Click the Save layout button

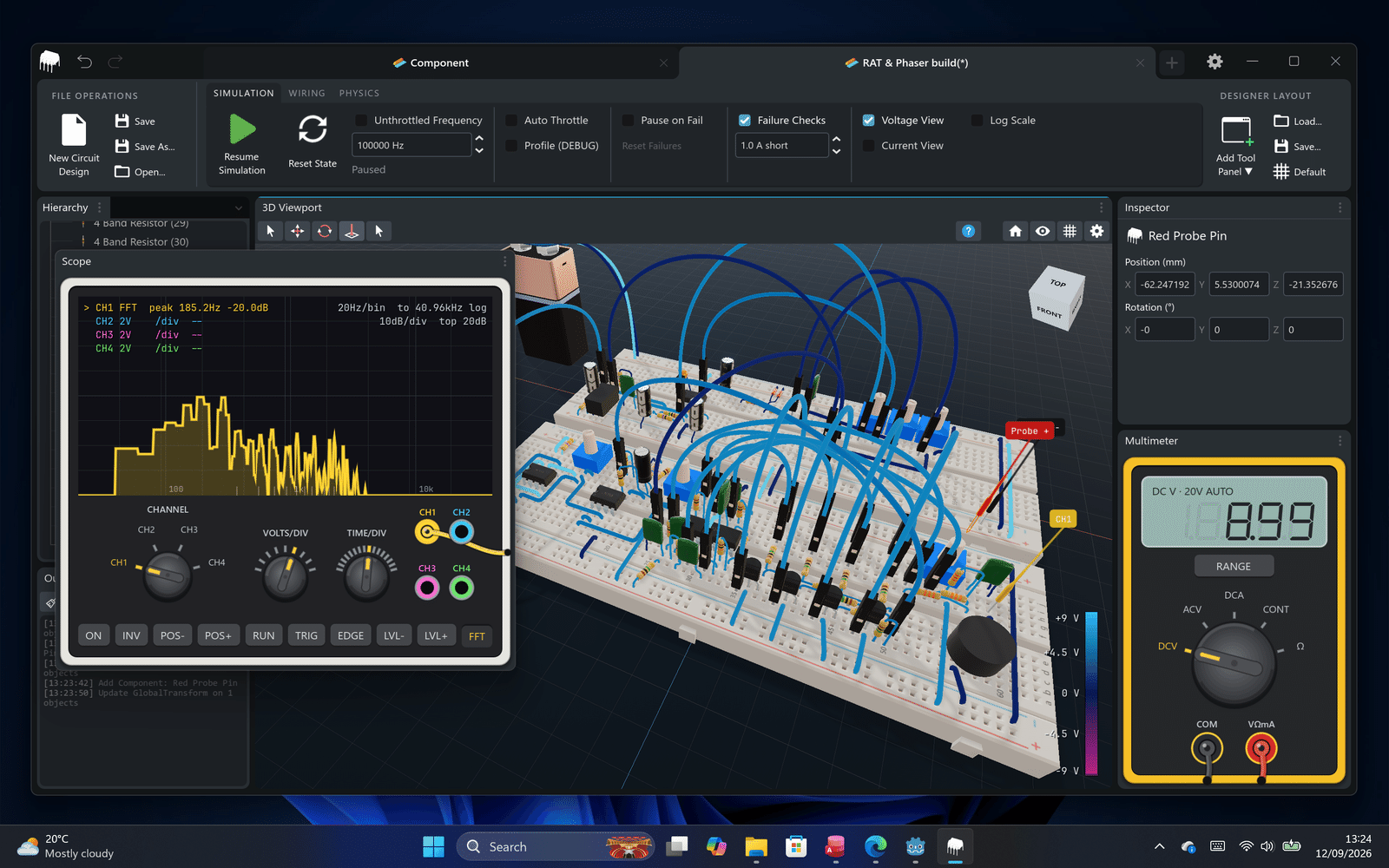(1298, 147)
